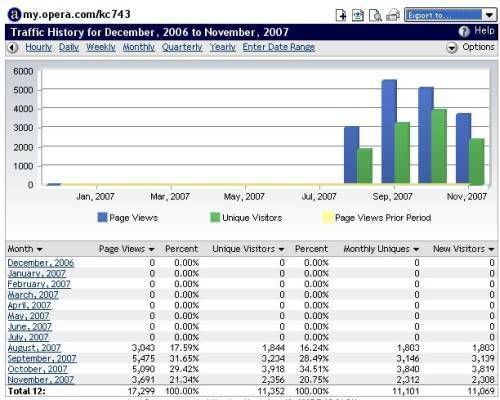Open the November, 2007 month link
This screenshot has width=500, height=400.
tap(41, 380)
